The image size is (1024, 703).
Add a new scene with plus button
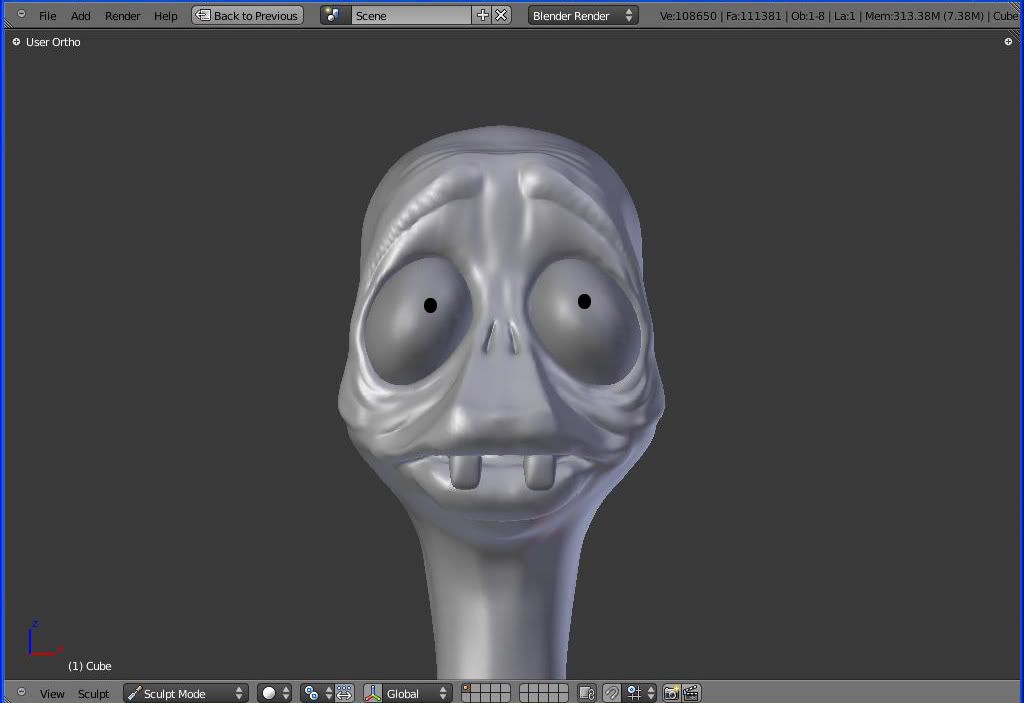(483, 15)
